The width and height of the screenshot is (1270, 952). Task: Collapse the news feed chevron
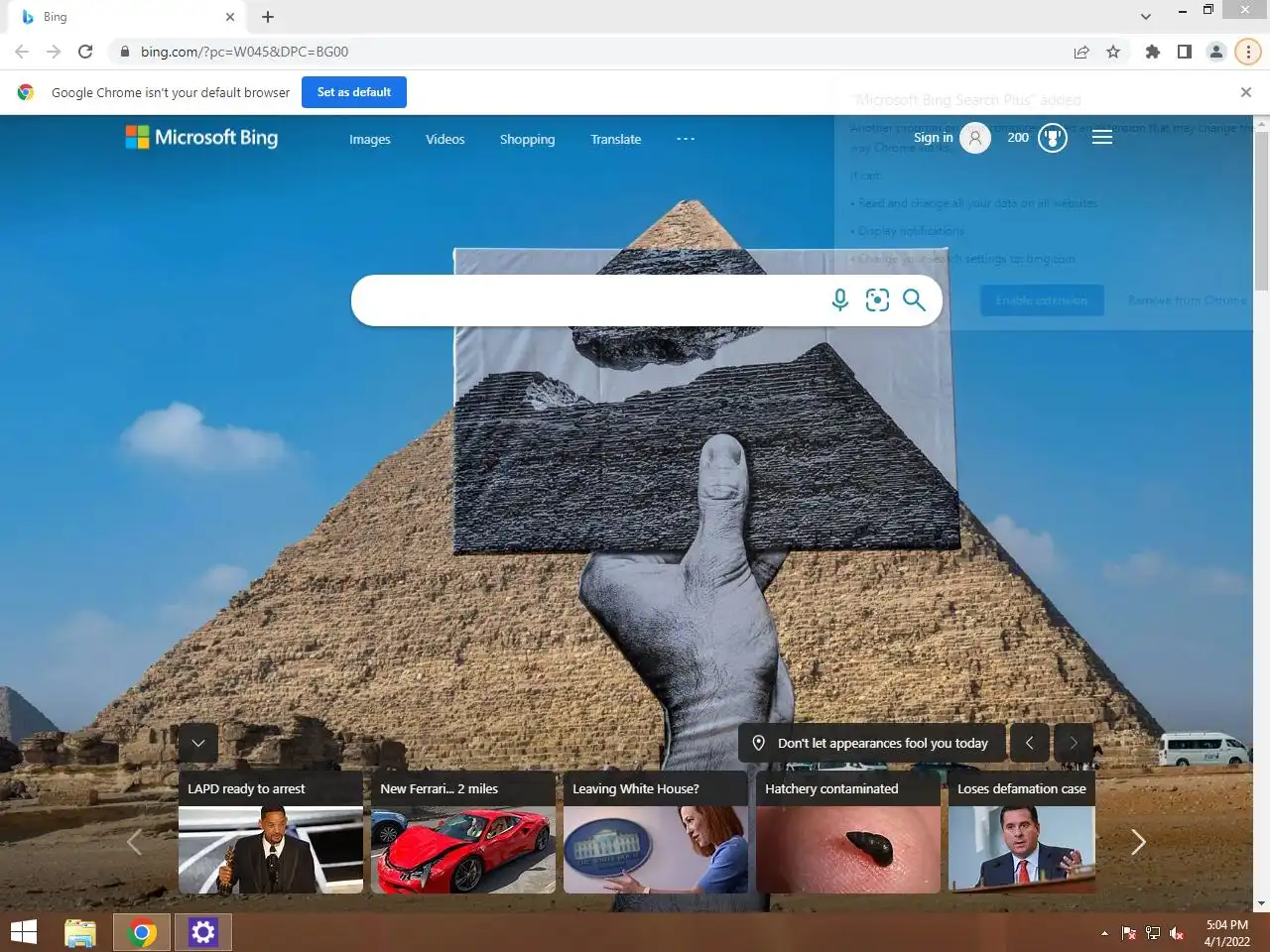[198, 743]
